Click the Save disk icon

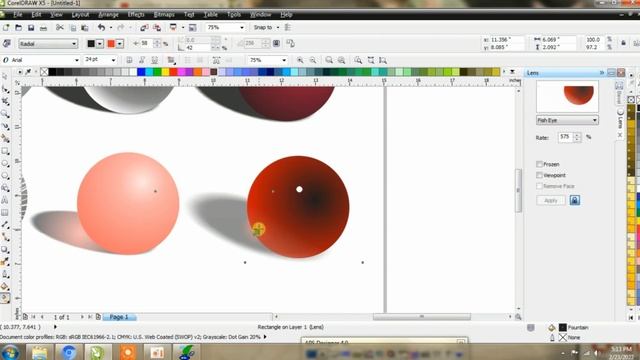point(31,28)
